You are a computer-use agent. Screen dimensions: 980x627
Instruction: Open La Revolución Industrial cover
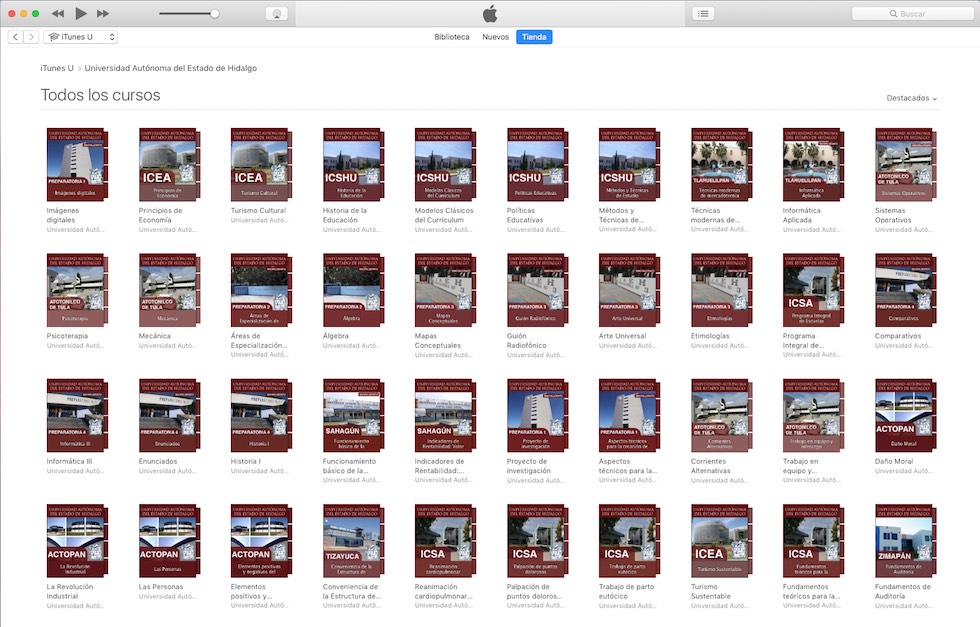[77, 541]
